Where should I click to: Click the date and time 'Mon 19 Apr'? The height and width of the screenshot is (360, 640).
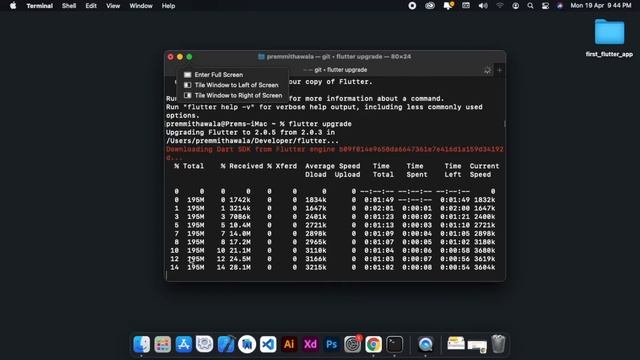[x=600, y=6]
